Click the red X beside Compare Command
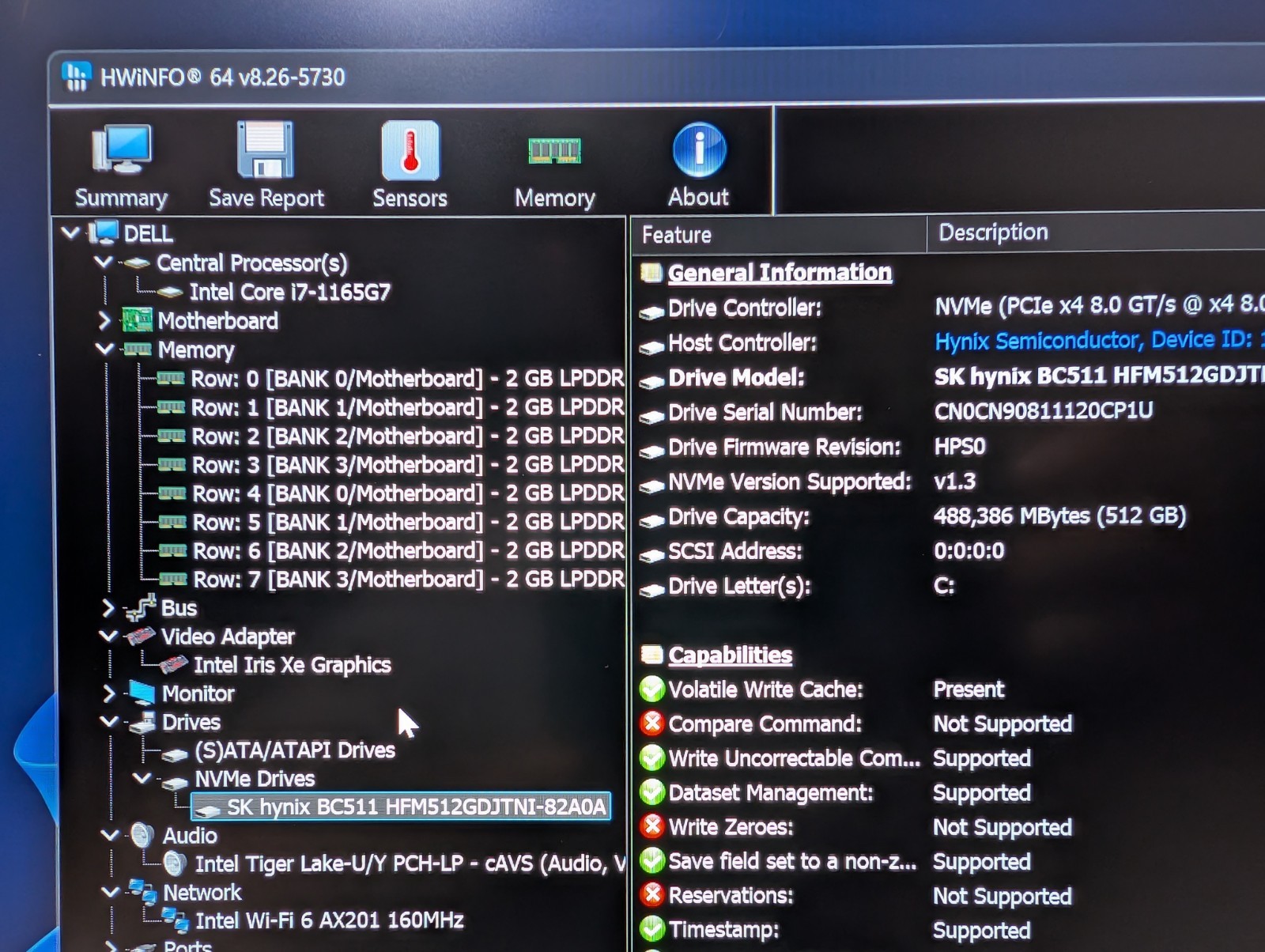The height and width of the screenshot is (952, 1265). (x=651, y=723)
